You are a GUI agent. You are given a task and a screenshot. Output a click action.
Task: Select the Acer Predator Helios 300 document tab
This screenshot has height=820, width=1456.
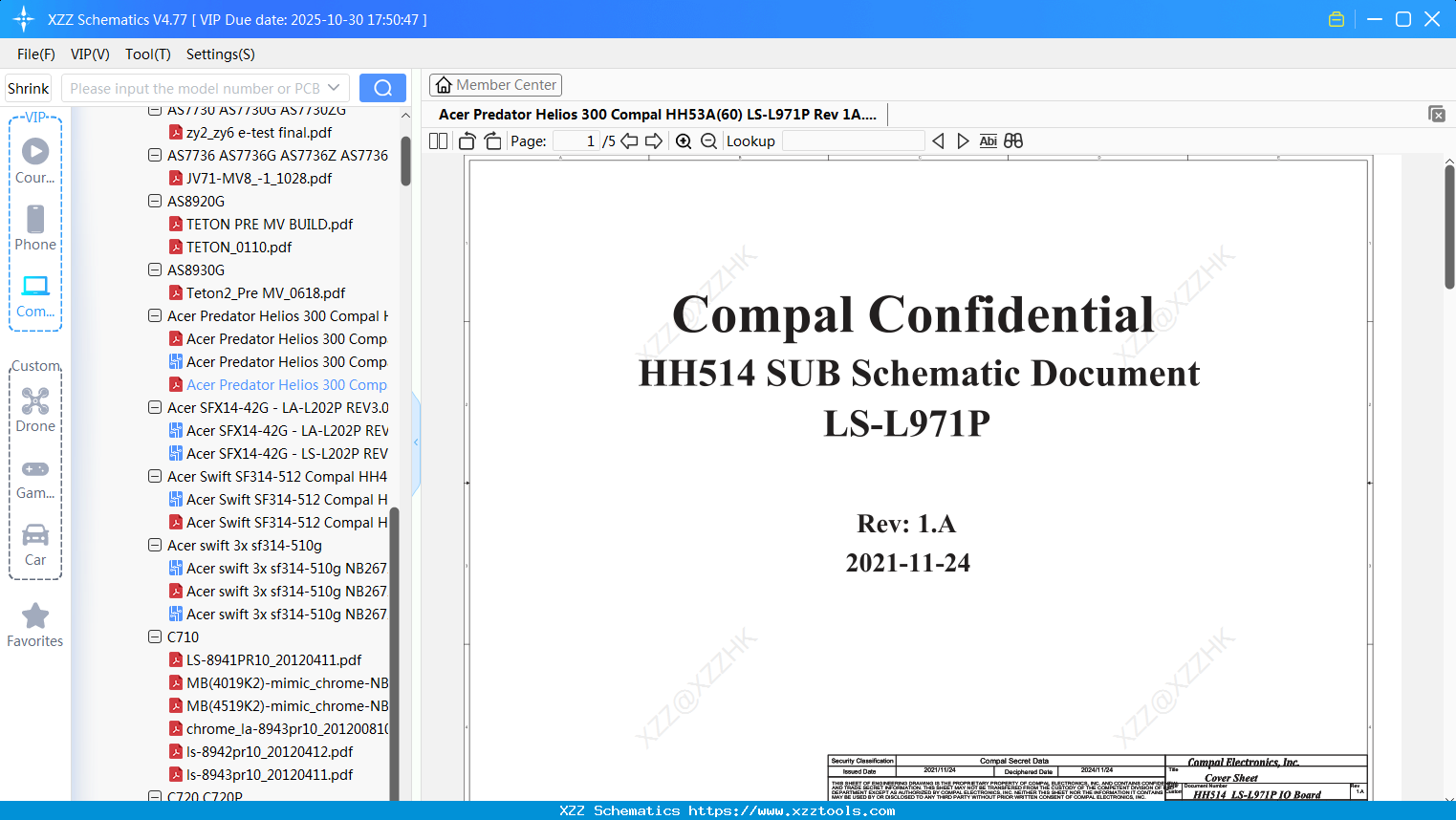coord(658,114)
